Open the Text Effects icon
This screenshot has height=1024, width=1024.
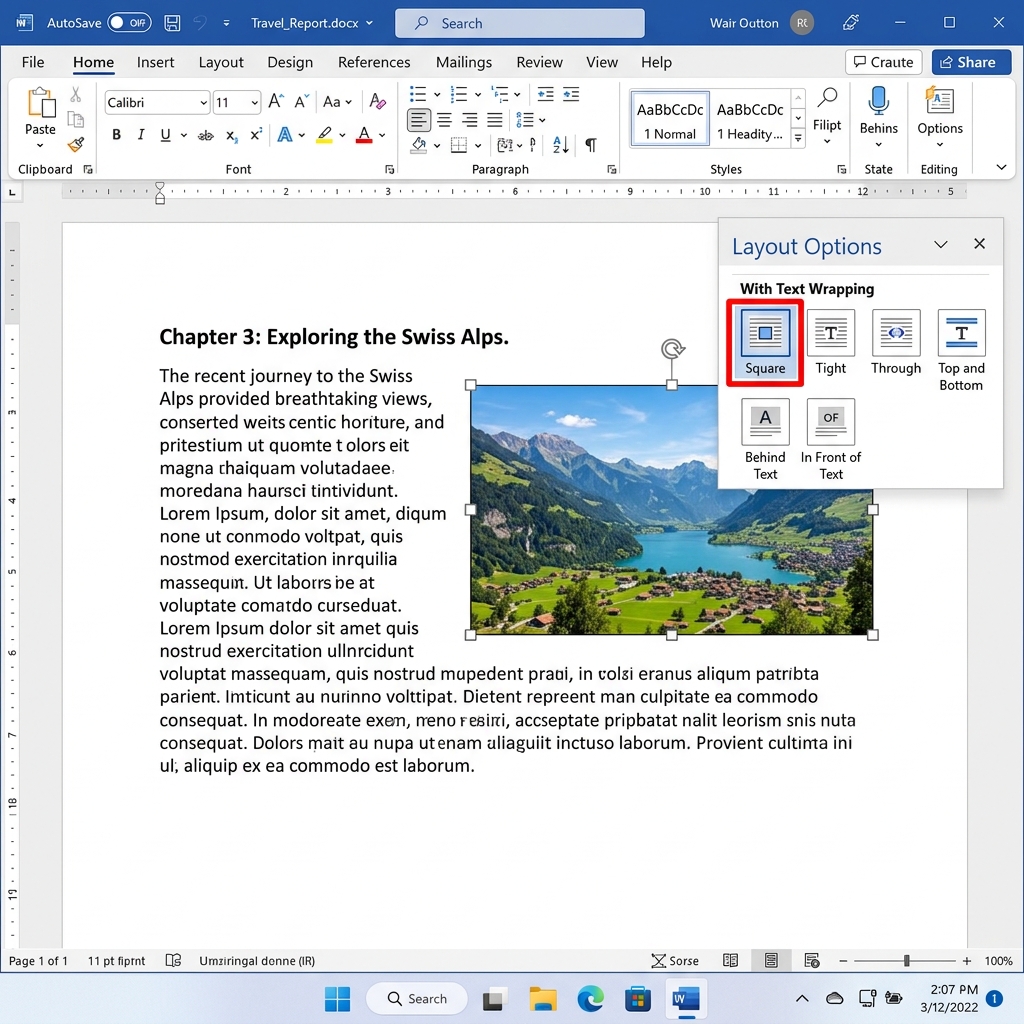click(286, 135)
